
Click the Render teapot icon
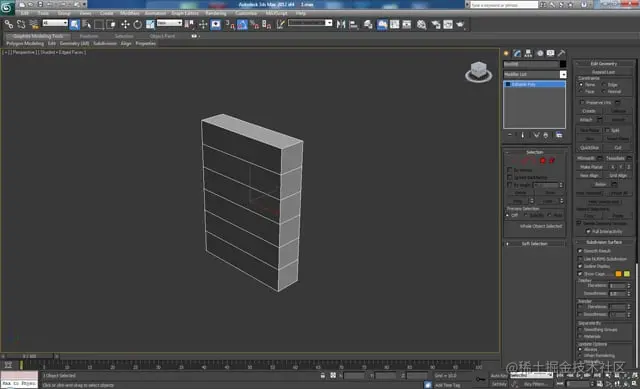(461, 25)
